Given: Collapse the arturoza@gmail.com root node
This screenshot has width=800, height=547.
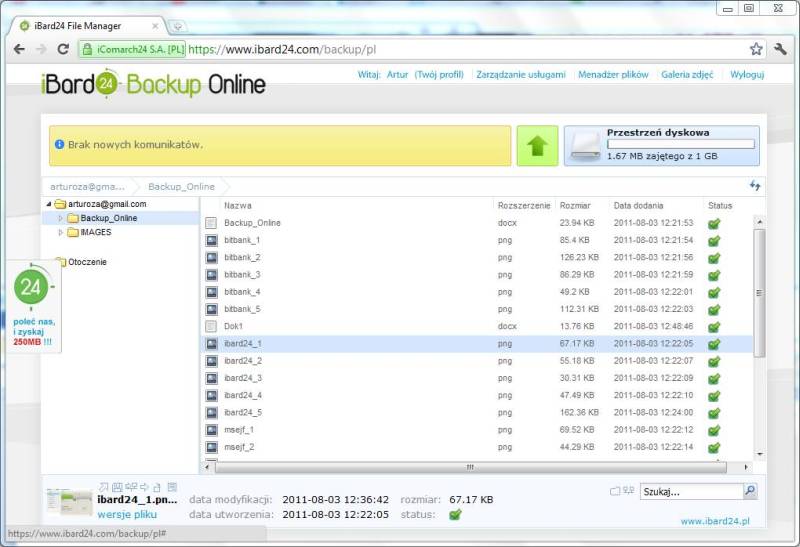Looking at the screenshot, I should [48, 204].
